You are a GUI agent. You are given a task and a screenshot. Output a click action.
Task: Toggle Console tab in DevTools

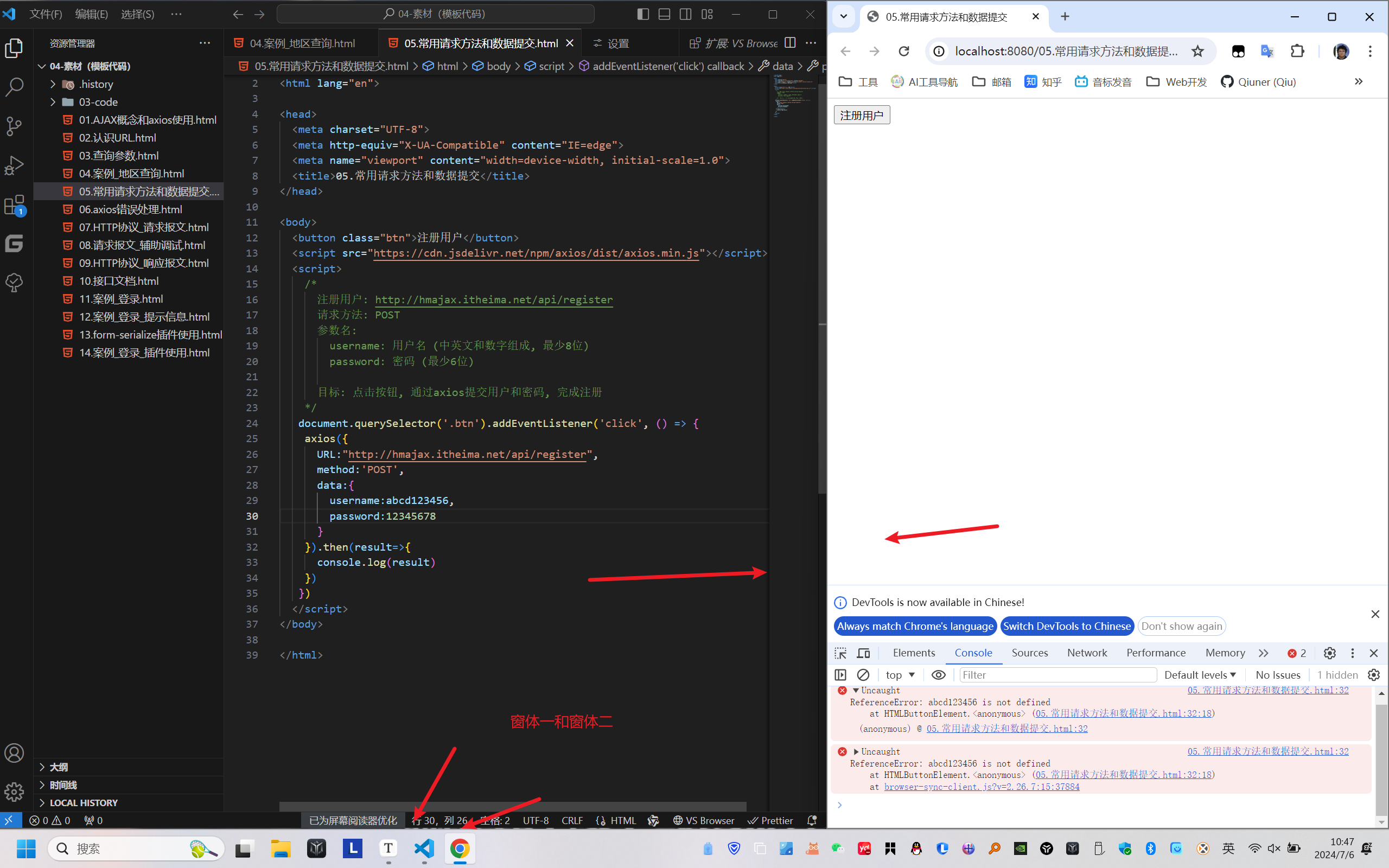[x=973, y=652]
